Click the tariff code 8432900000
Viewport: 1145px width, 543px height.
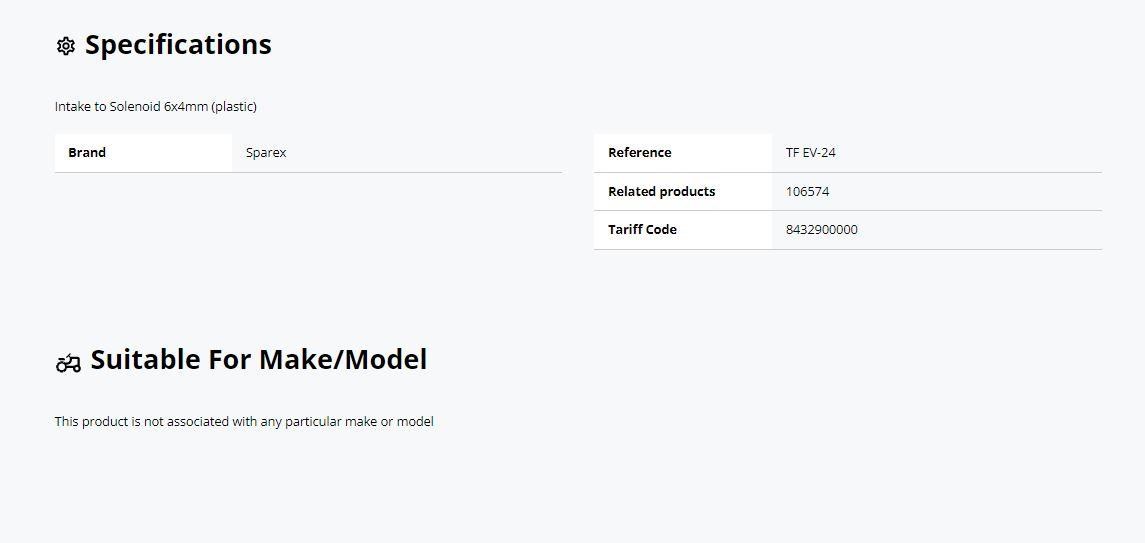822,230
